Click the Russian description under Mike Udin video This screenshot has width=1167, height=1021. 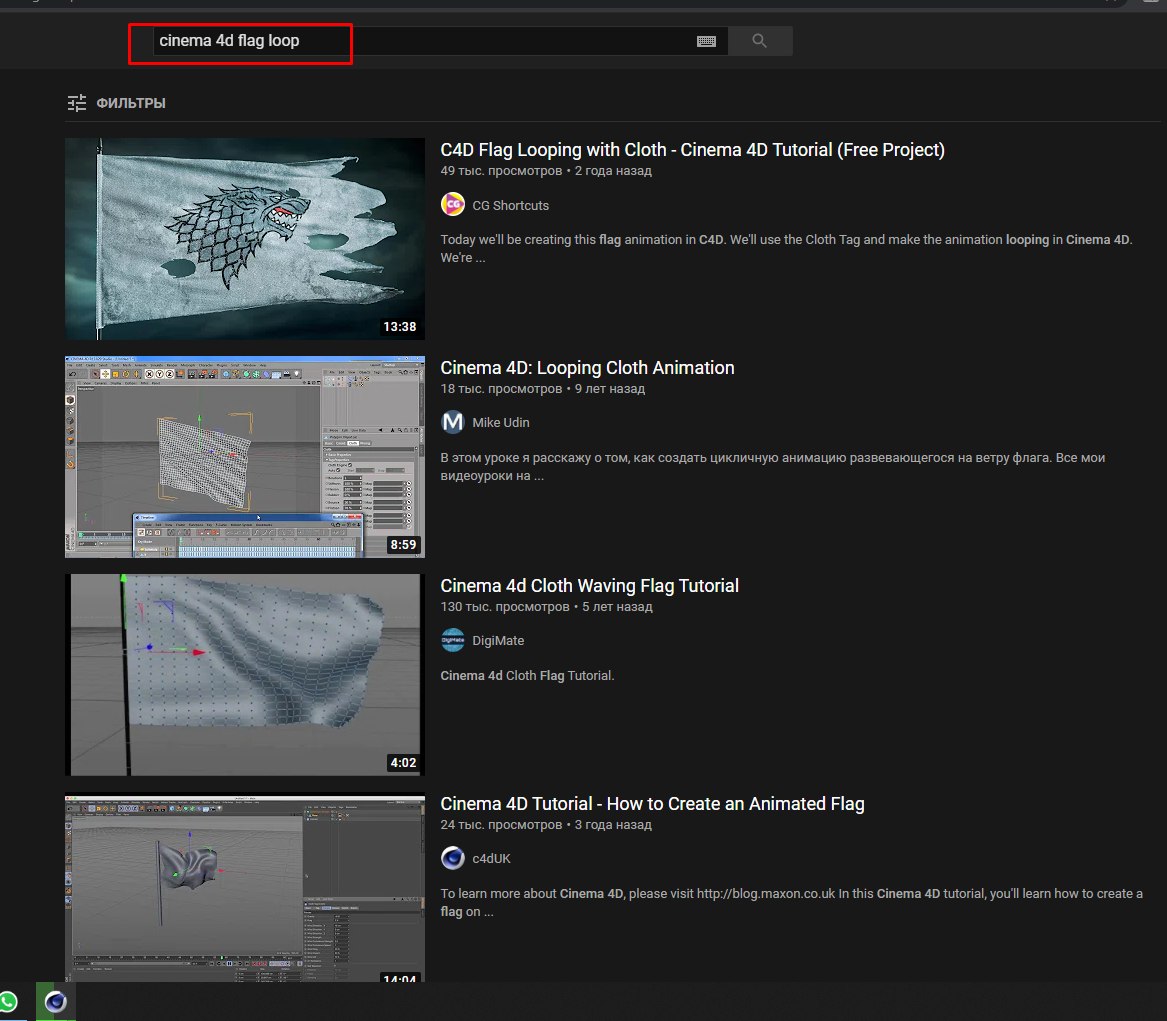pyautogui.click(x=773, y=467)
